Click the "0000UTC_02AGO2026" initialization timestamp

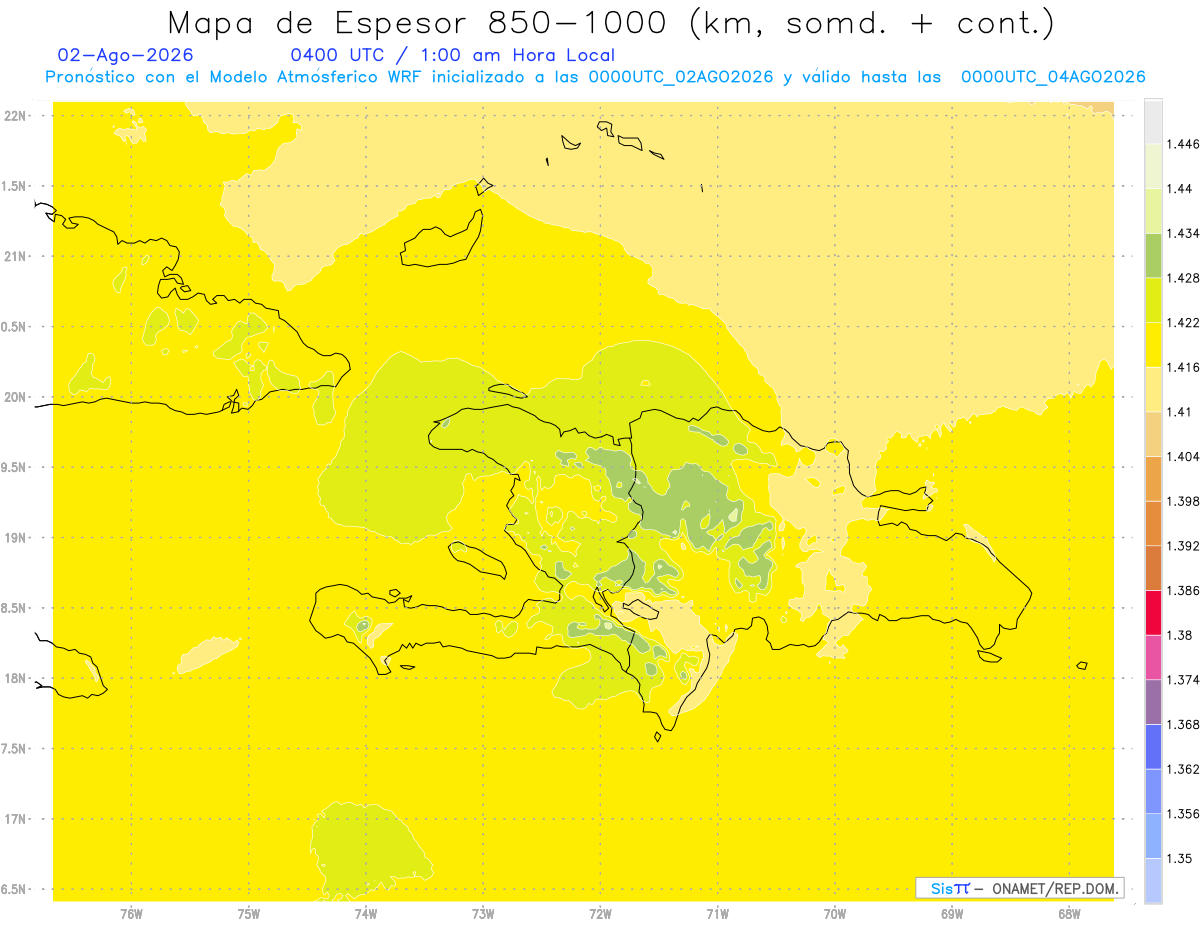[x=681, y=77]
